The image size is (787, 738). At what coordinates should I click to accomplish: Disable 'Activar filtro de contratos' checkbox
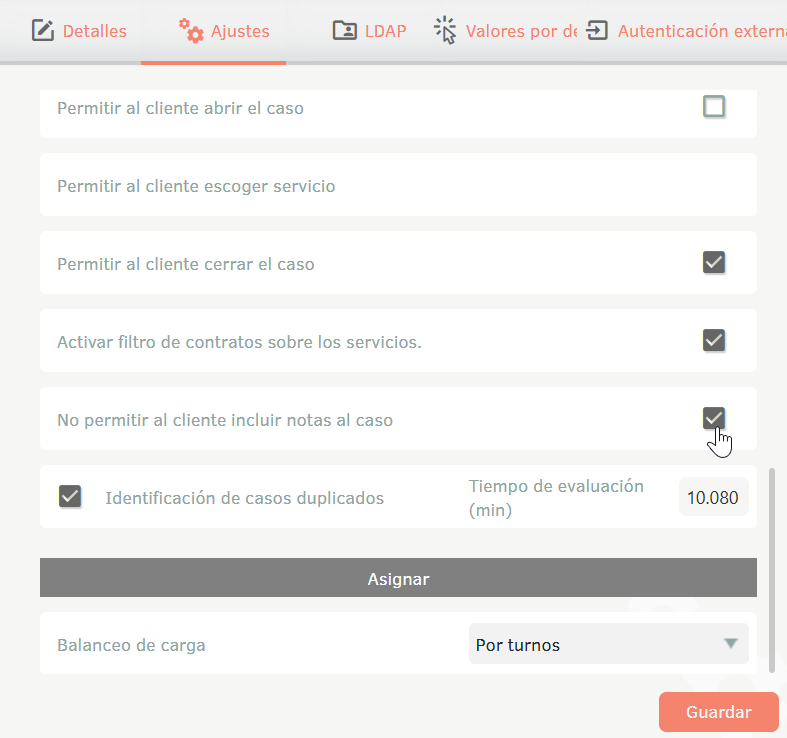click(x=714, y=341)
